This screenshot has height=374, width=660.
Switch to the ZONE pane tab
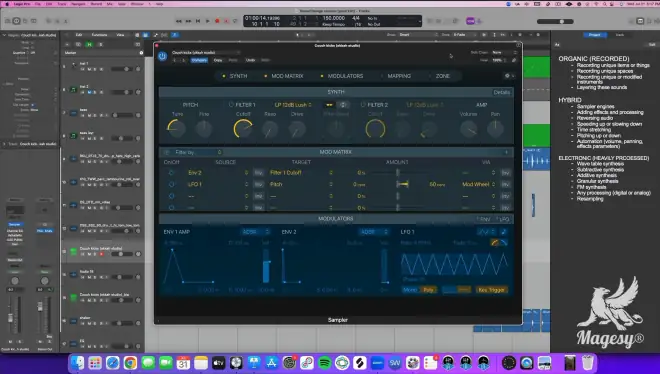click(443, 76)
